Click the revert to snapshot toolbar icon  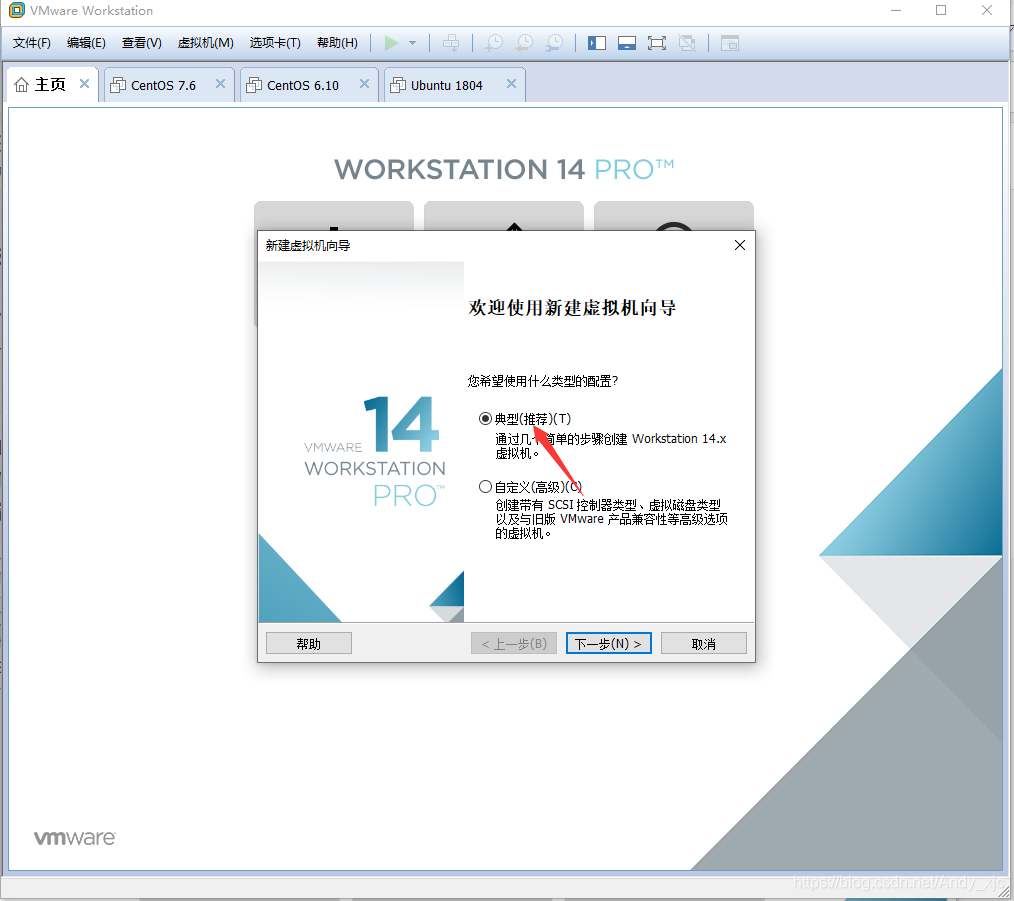tap(524, 43)
